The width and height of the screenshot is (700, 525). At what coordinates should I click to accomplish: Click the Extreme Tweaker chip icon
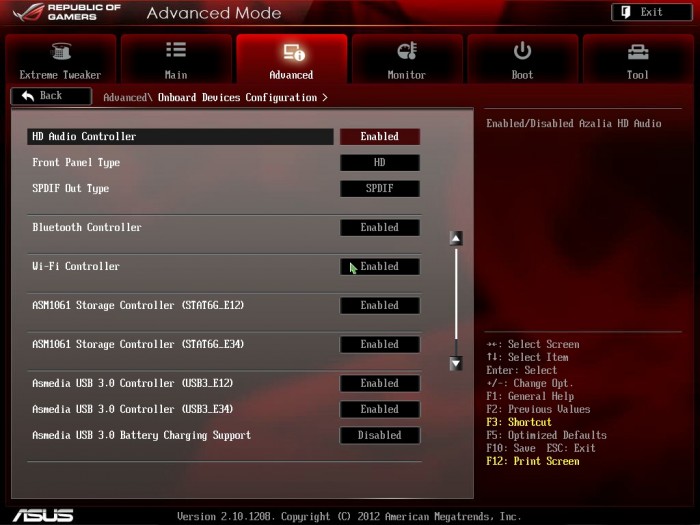point(61,51)
